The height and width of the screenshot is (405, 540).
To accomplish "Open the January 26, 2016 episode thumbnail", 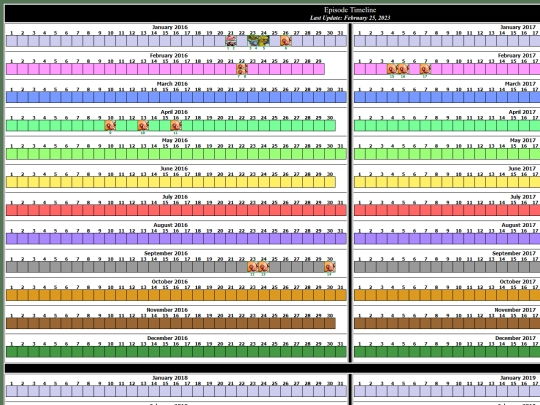I will (x=285, y=41).
